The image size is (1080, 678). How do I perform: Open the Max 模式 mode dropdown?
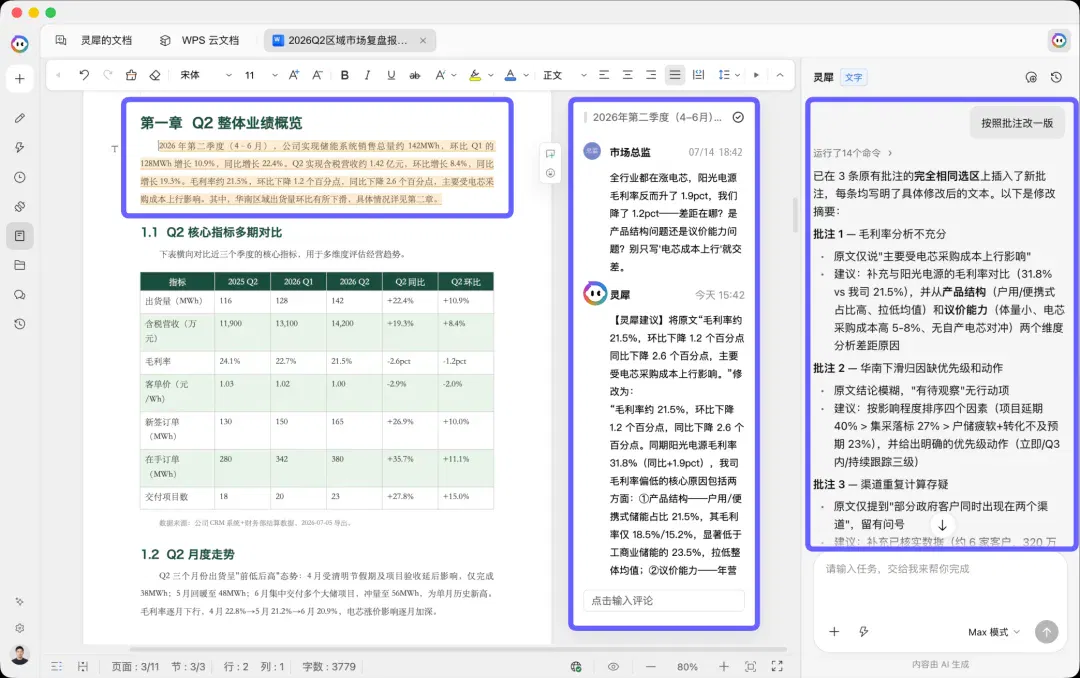993,632
